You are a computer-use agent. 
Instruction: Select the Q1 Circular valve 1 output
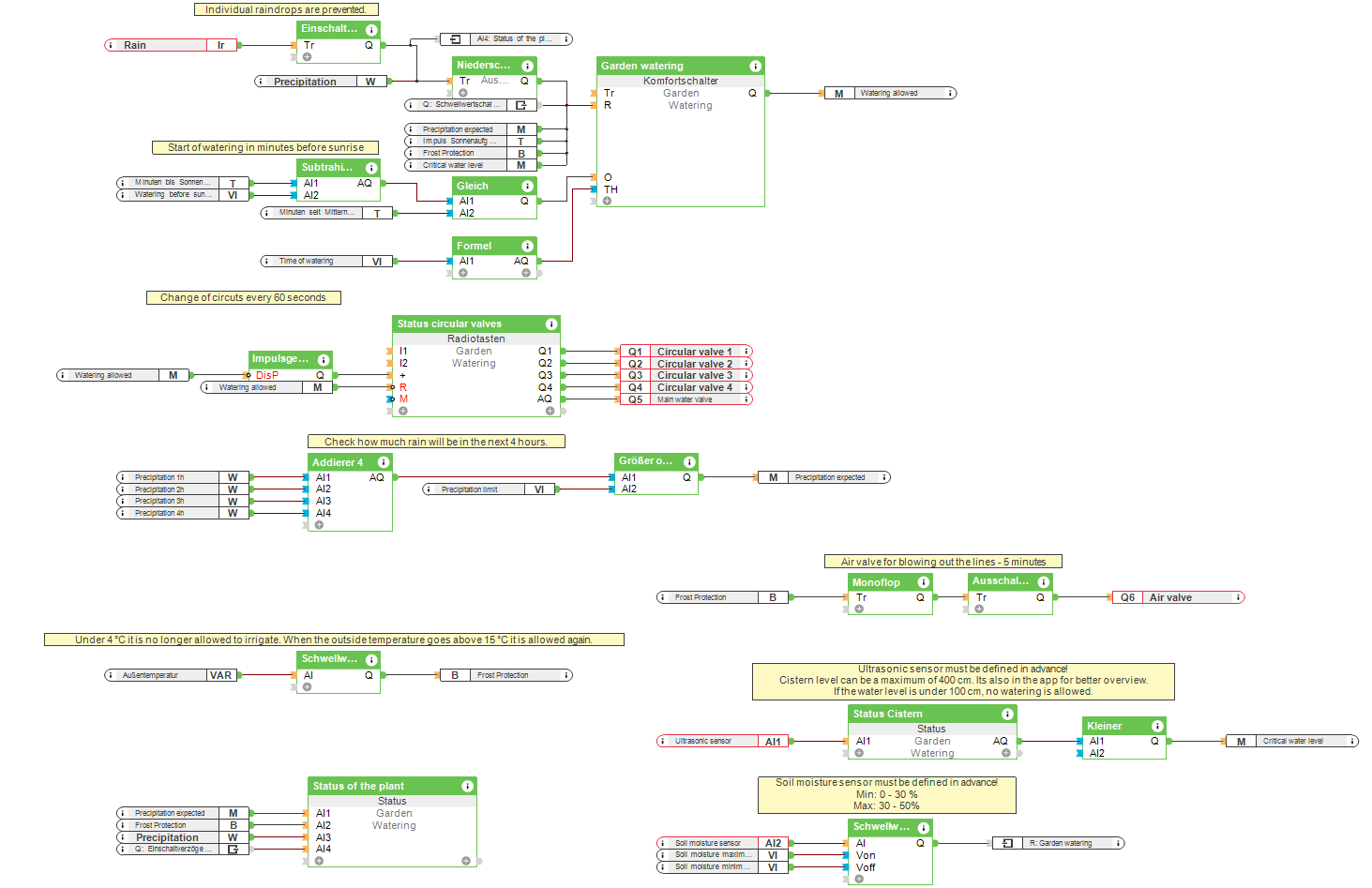click(686, 352)
